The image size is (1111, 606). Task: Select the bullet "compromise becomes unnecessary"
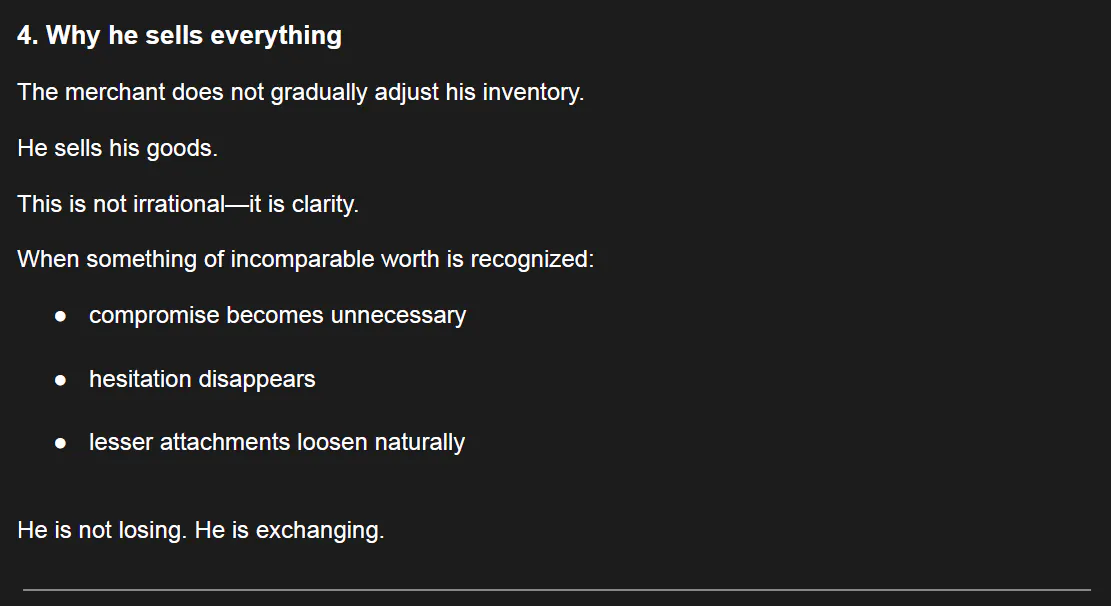[x=277, y=316]
